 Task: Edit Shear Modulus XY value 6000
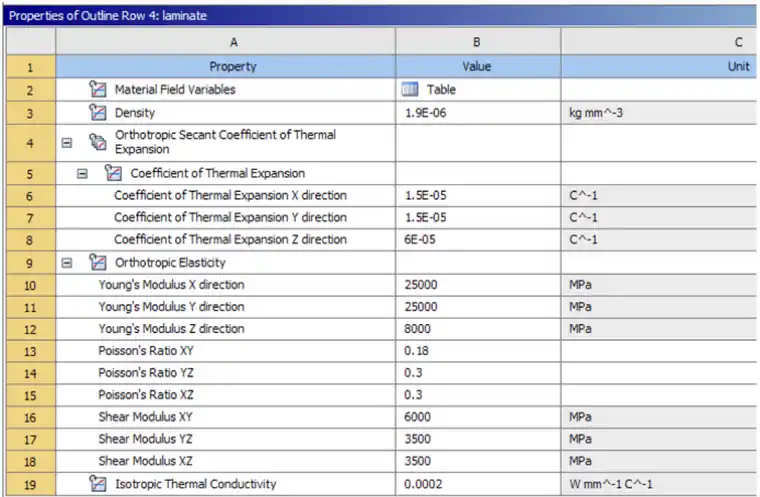(x=478, y=417)
